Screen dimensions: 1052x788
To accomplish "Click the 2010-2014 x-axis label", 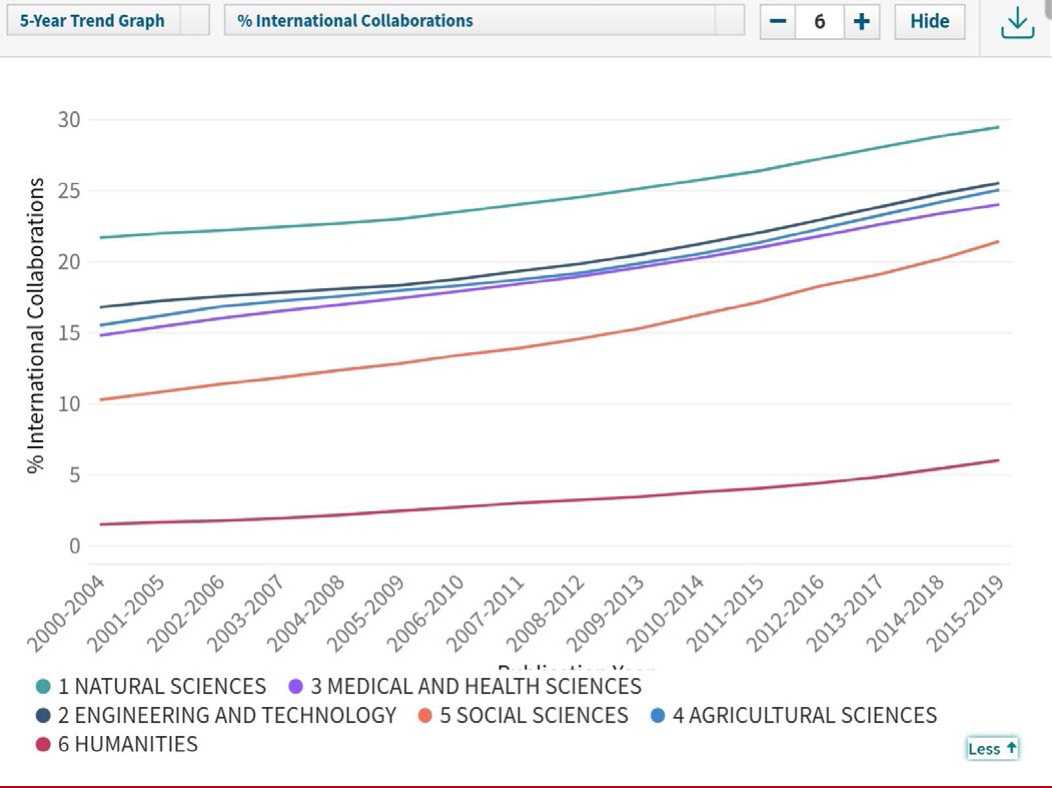I will [665, 613].
